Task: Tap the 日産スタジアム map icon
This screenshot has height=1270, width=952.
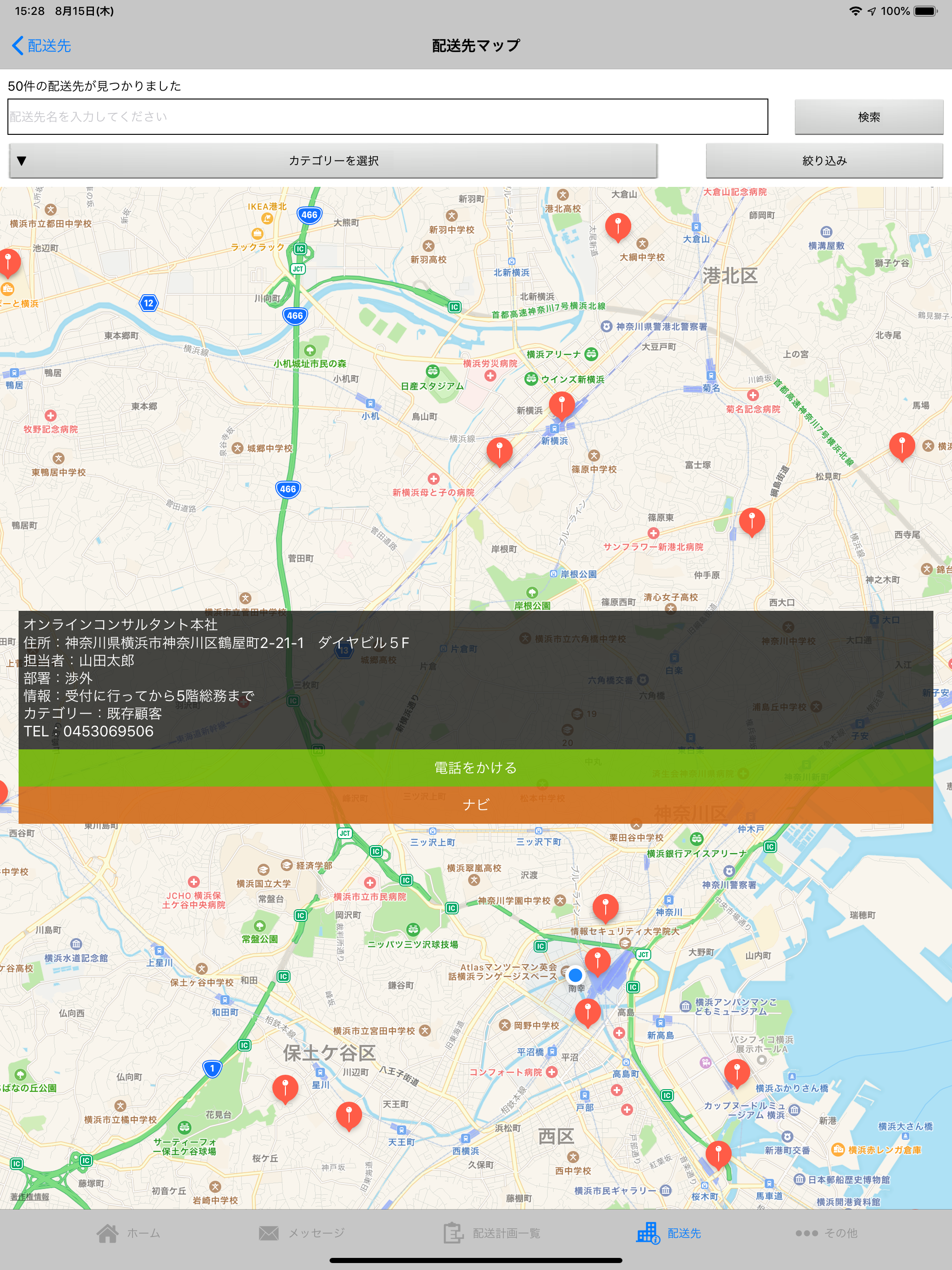Action: tap(432, 371)
